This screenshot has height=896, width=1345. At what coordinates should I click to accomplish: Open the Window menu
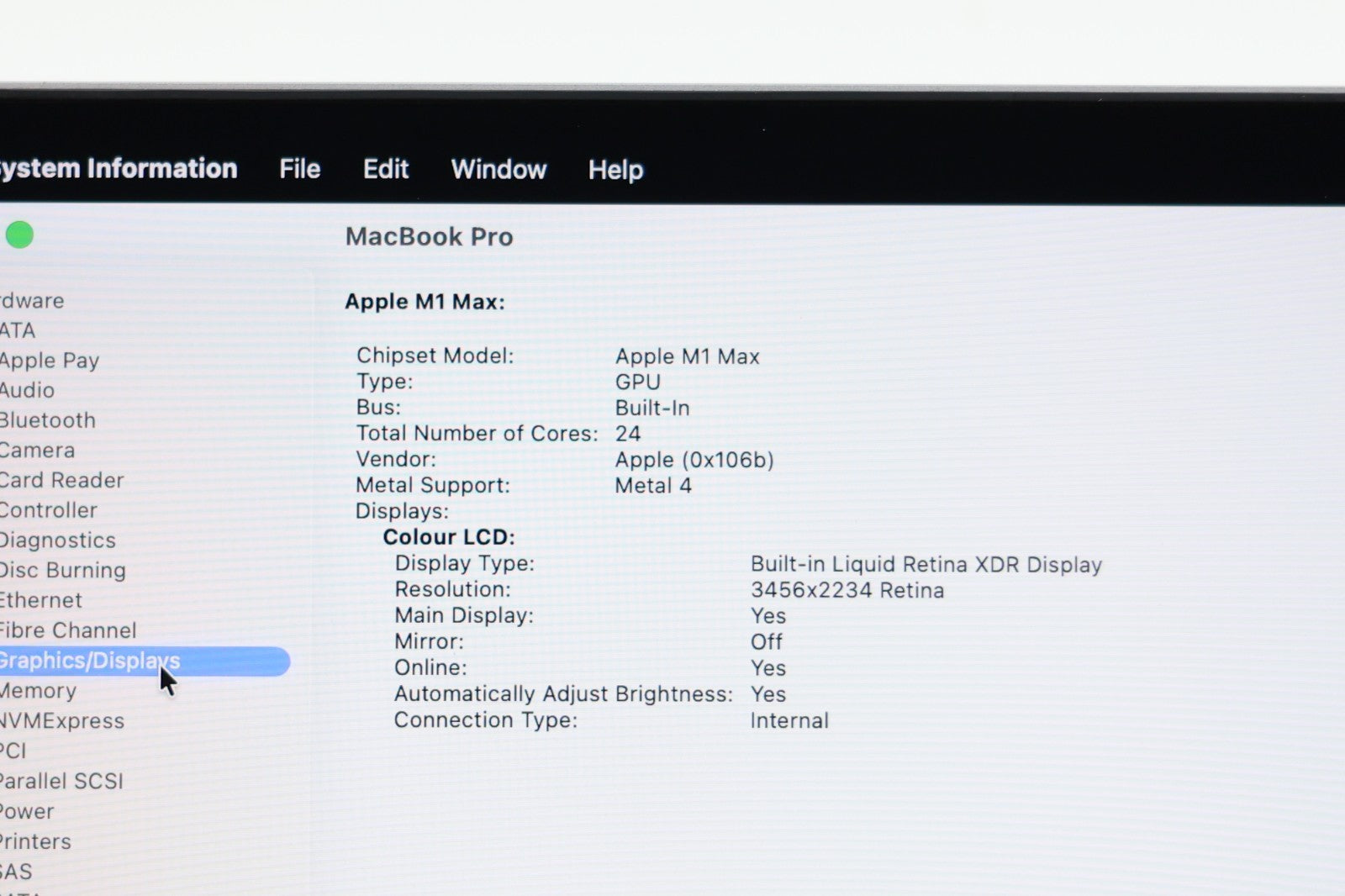(498, 169)
